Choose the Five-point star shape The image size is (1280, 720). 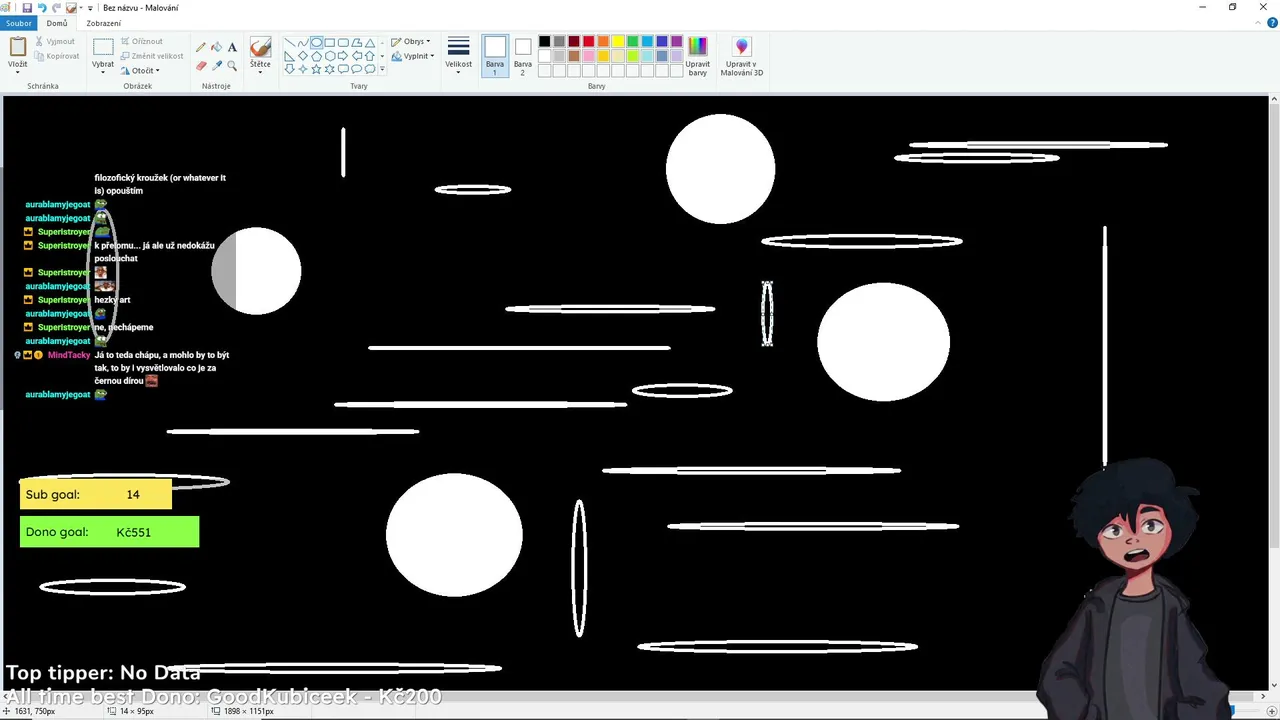click(316, 69)
